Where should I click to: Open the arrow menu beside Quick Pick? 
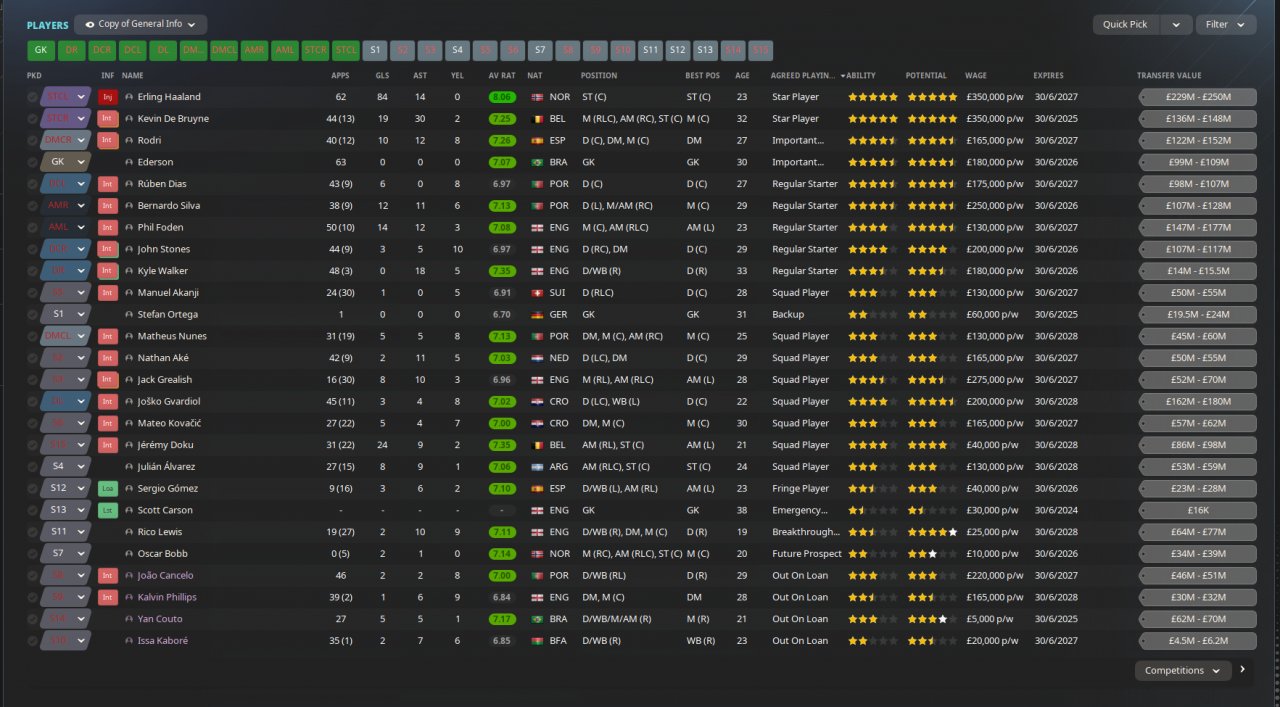pos(1175,25)
